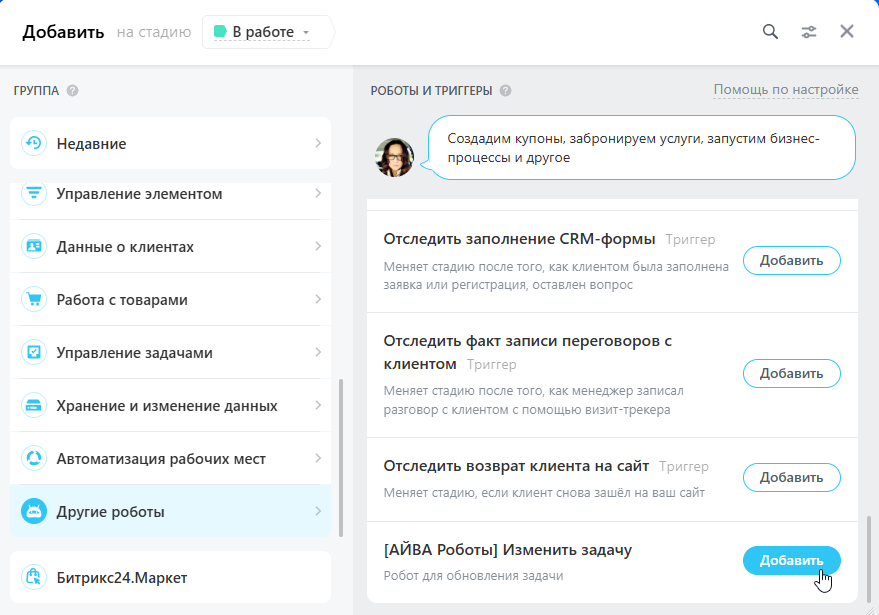Expand Автоматизация рабочих мест chevron
The width and height of the screenshot is (879, 615).
318,458
